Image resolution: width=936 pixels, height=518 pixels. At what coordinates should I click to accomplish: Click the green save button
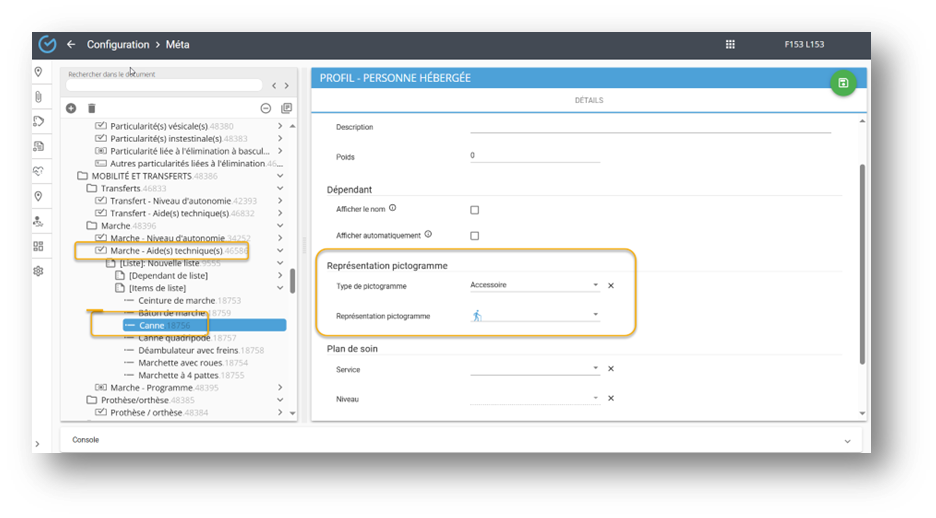[x=843, y=83]
